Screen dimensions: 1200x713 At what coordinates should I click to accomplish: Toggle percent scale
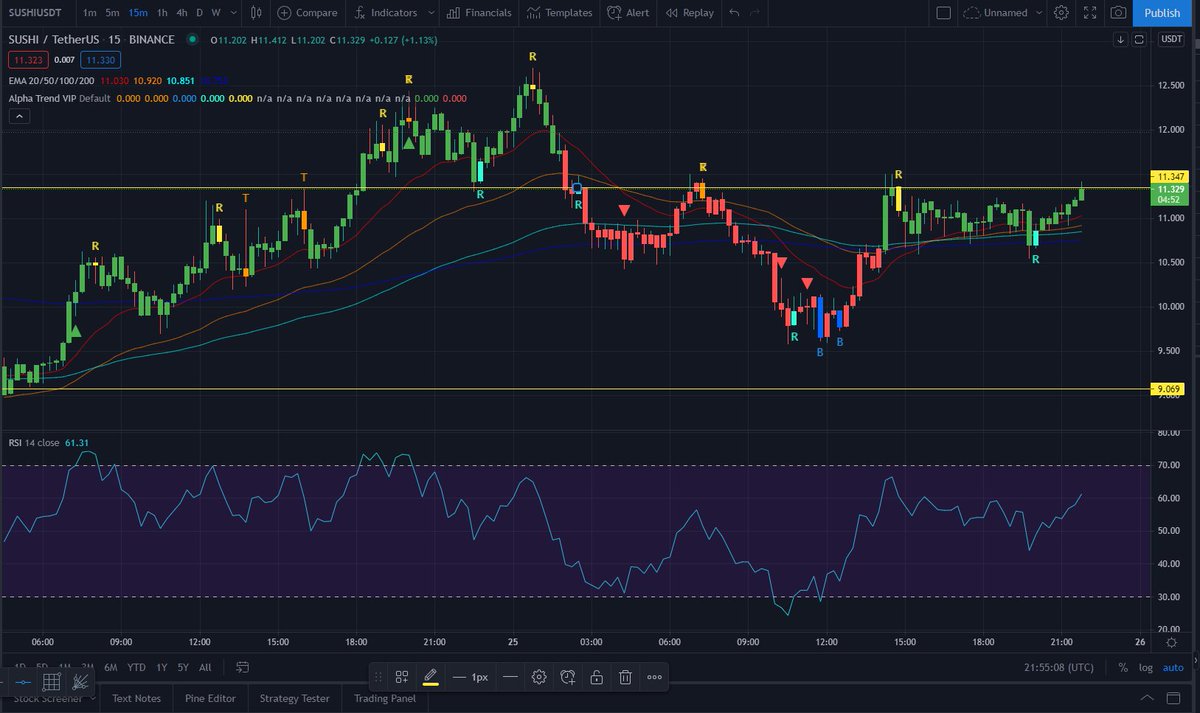(x=1123, y=667)
